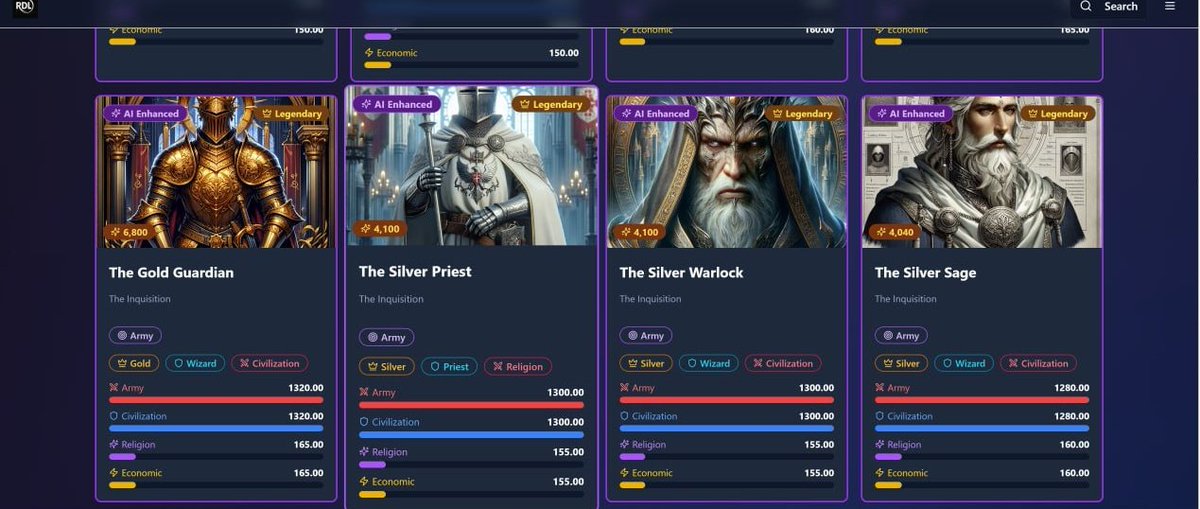Click the Silver Priest's Legendary crown badge

coord(551,104)
